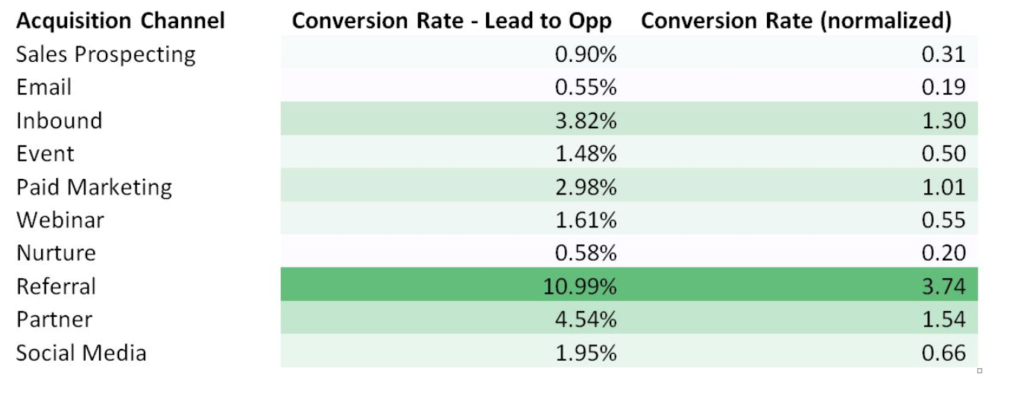This screenshot has width=1024, height=398.
Task: Click the 0.58% Nurture conversion cell
Action: pyautogui.click(x=449, y=254)
